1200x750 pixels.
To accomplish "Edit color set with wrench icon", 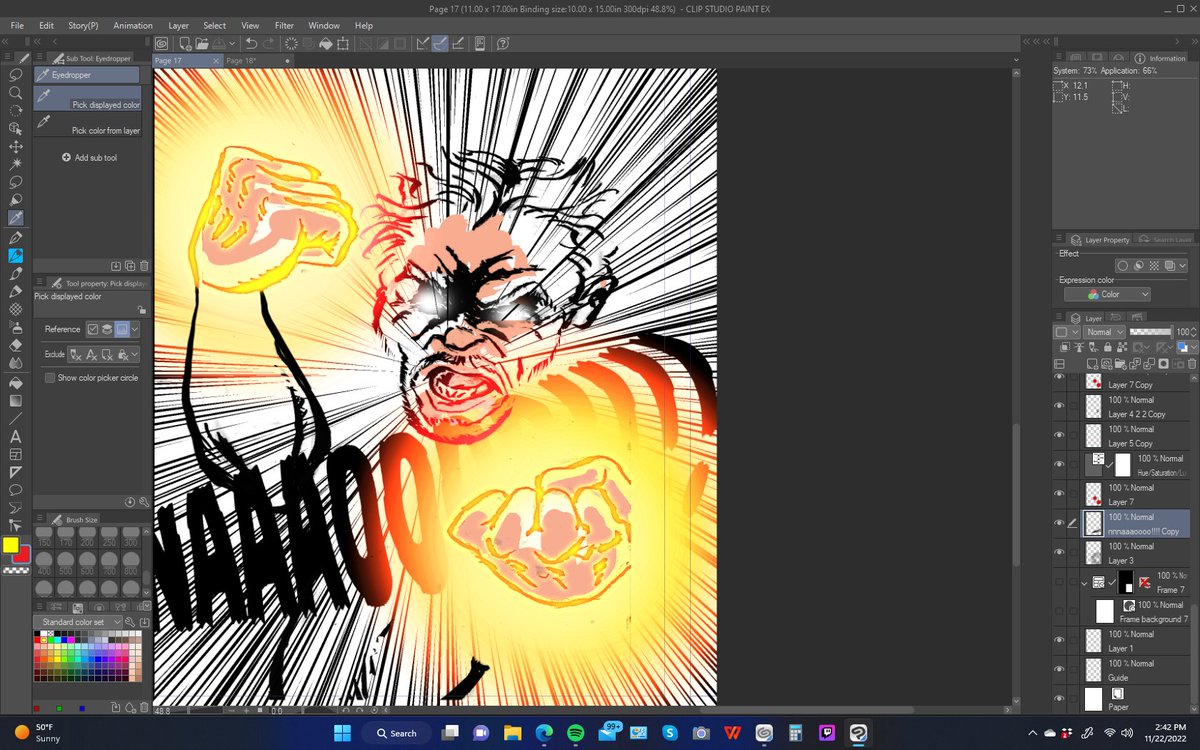I will click(130, 622).
